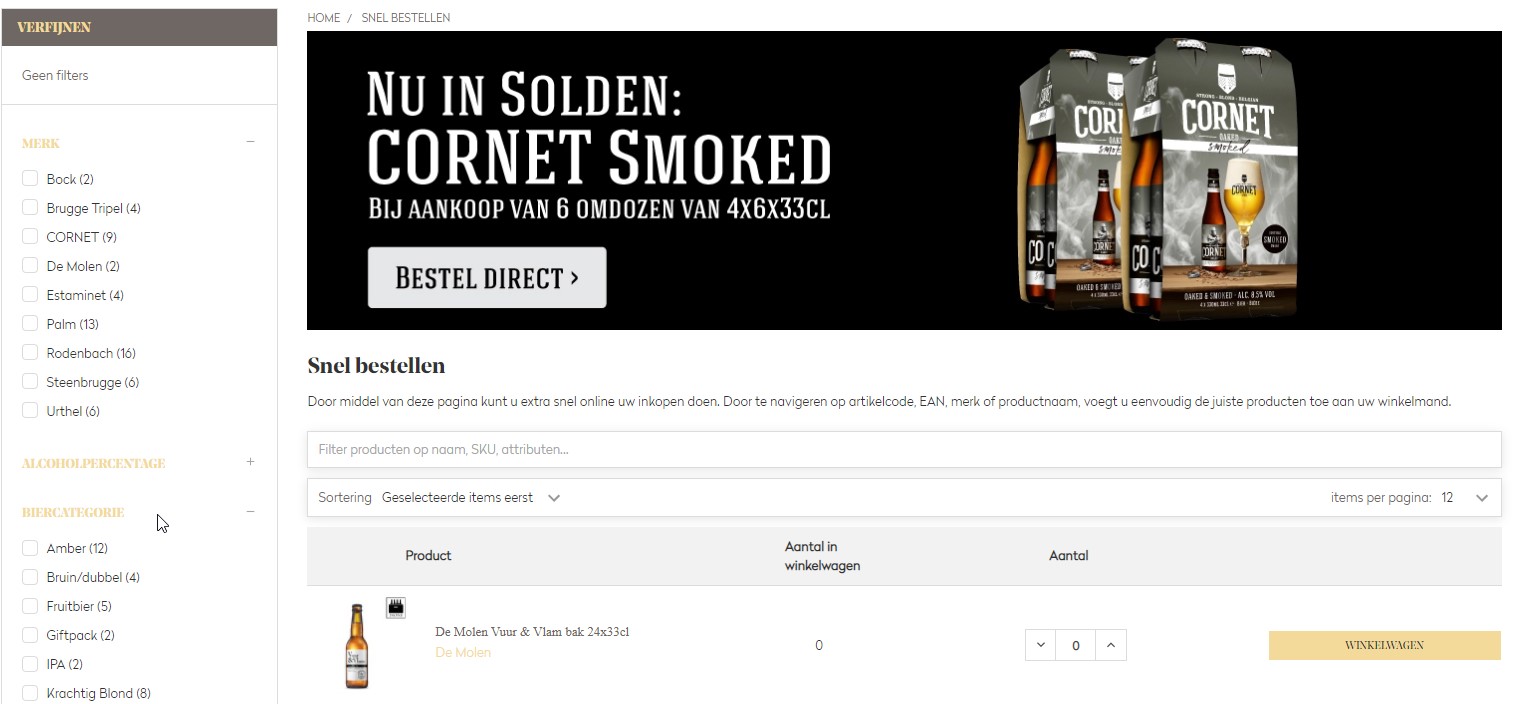Check the Fruitbier category box
The width and height of the screenshot is (1527, 704).
click(x=30, y=606)
